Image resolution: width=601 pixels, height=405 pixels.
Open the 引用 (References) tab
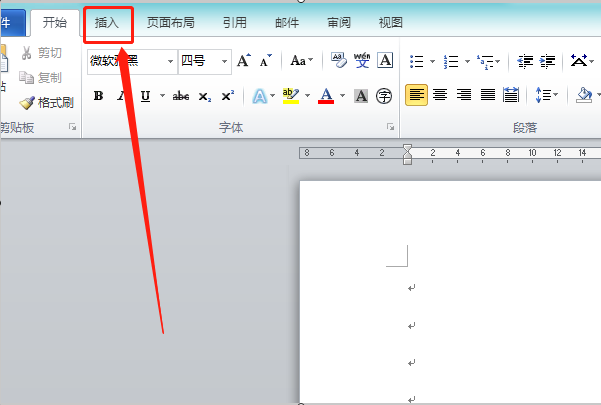[x=235, y=23]
